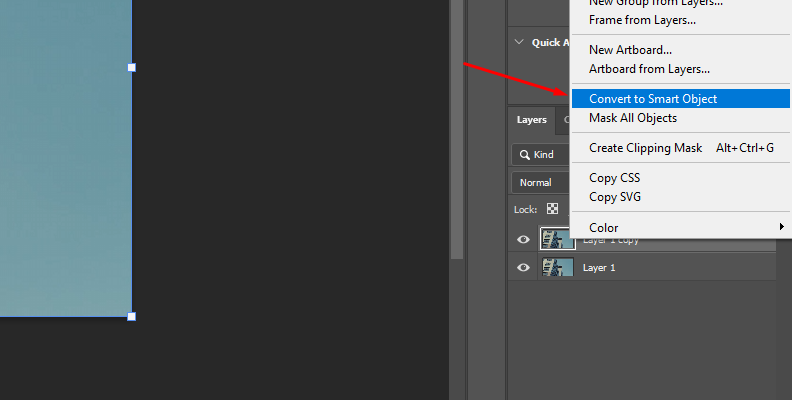Click the Layer 1 copy thumbnail
792x400 pixels.
(557, 239)
